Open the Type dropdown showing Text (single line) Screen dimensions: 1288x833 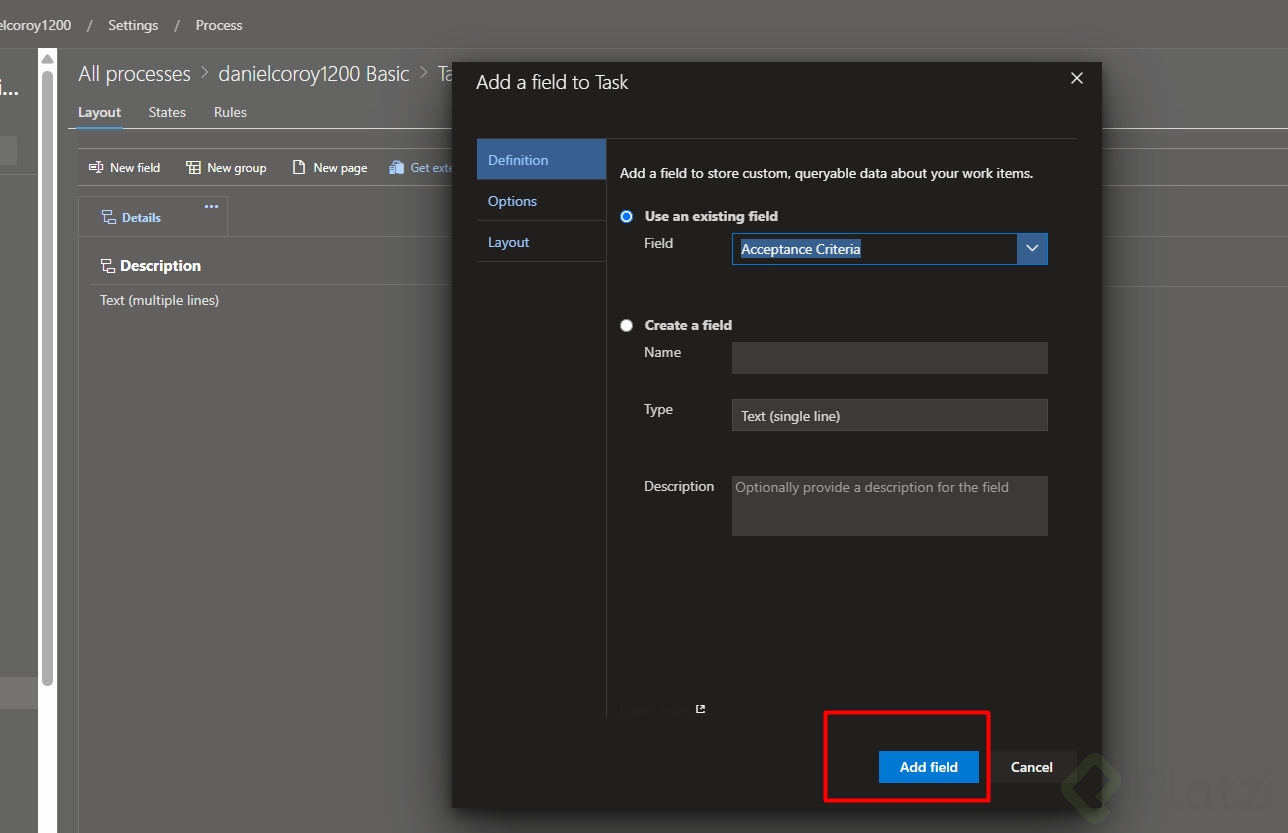(889, 416)
